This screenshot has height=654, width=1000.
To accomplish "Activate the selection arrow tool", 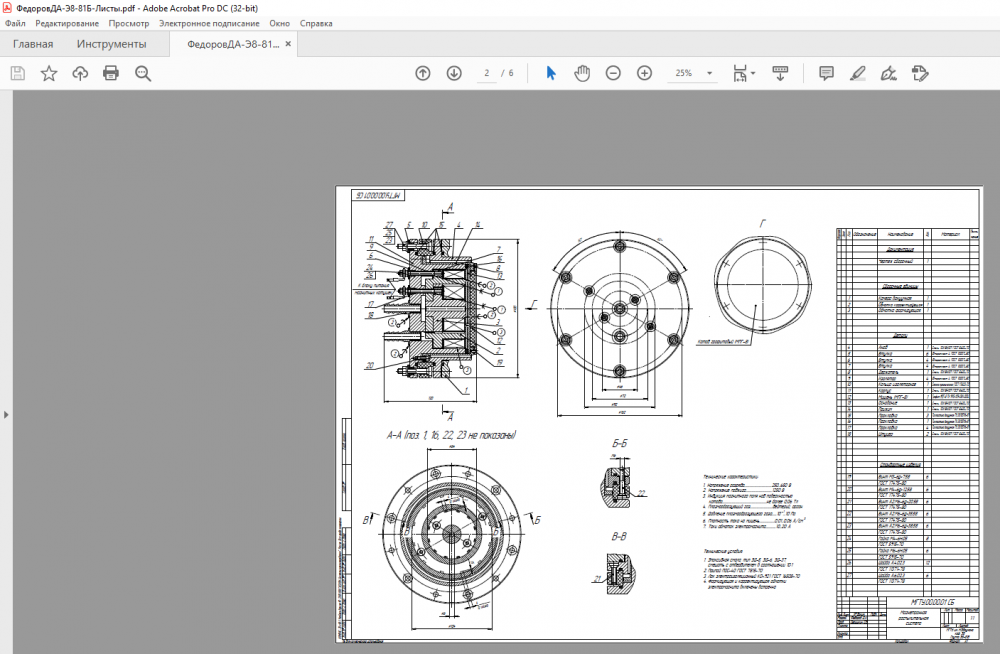I will 550,73.
